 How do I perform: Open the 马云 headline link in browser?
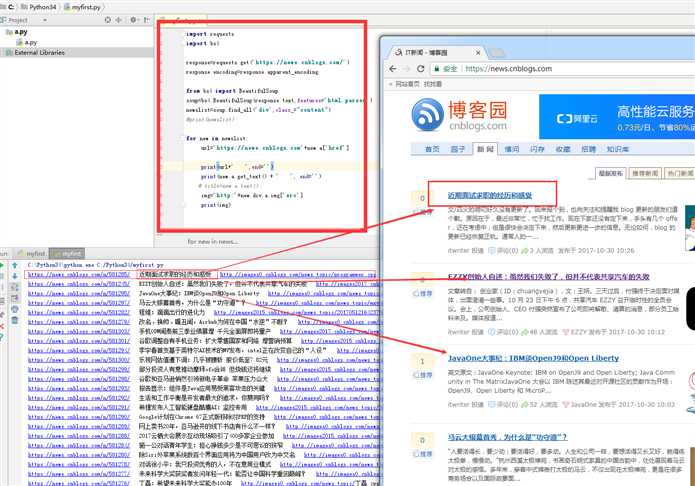pos(507,437)
